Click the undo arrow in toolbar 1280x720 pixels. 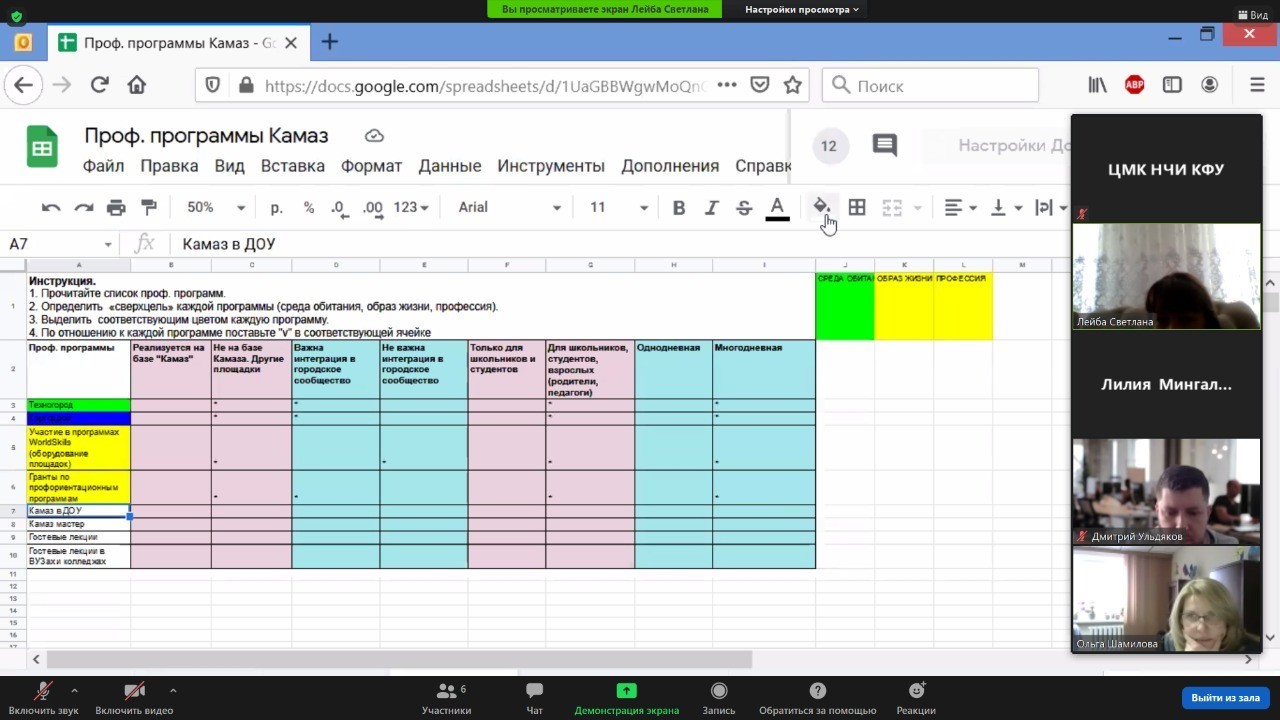(51, 208)
